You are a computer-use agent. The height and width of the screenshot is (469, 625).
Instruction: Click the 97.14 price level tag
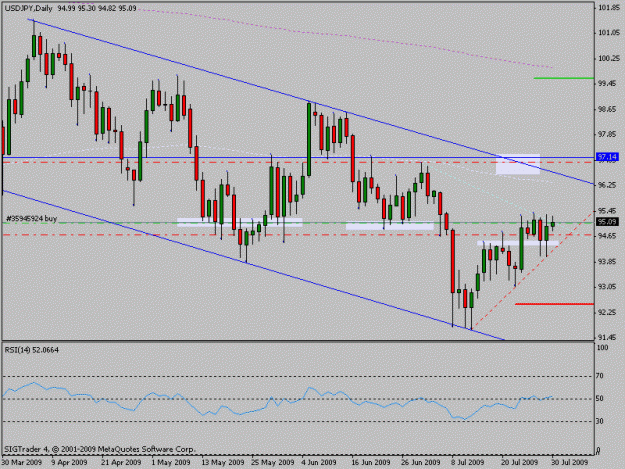[x=607, y=157]
